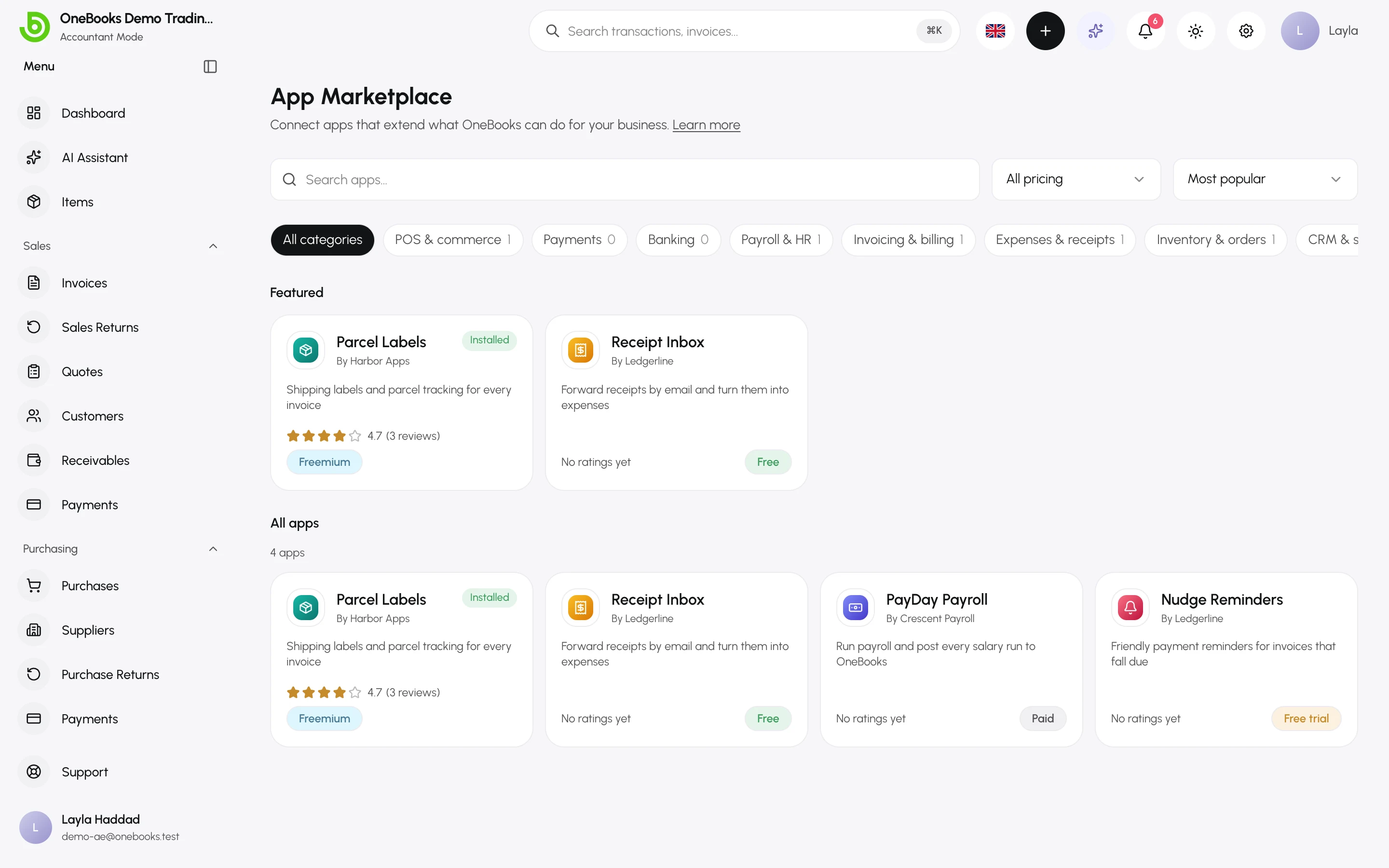Filter by Invoicing & billing category
The image size is (1389, 868).
pyautogui.click(x=908, y=240)
